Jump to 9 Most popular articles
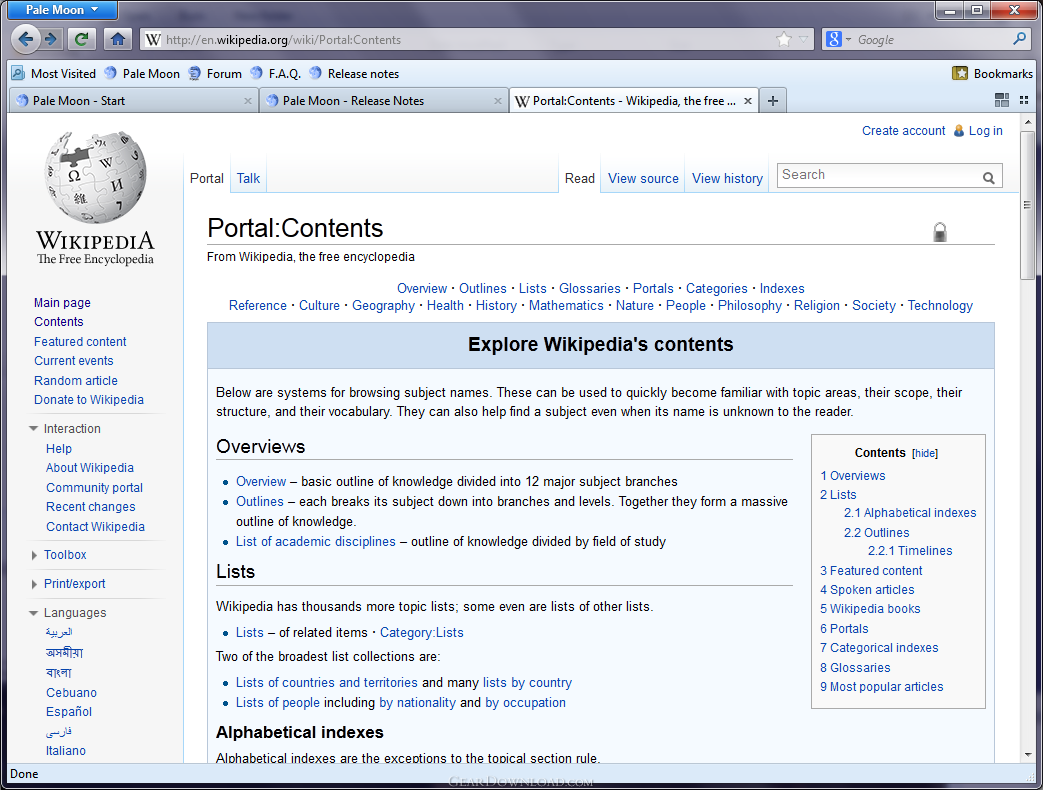Image resolution: width=1043 pixels, height=790 pixels. [x=881, y=687]
